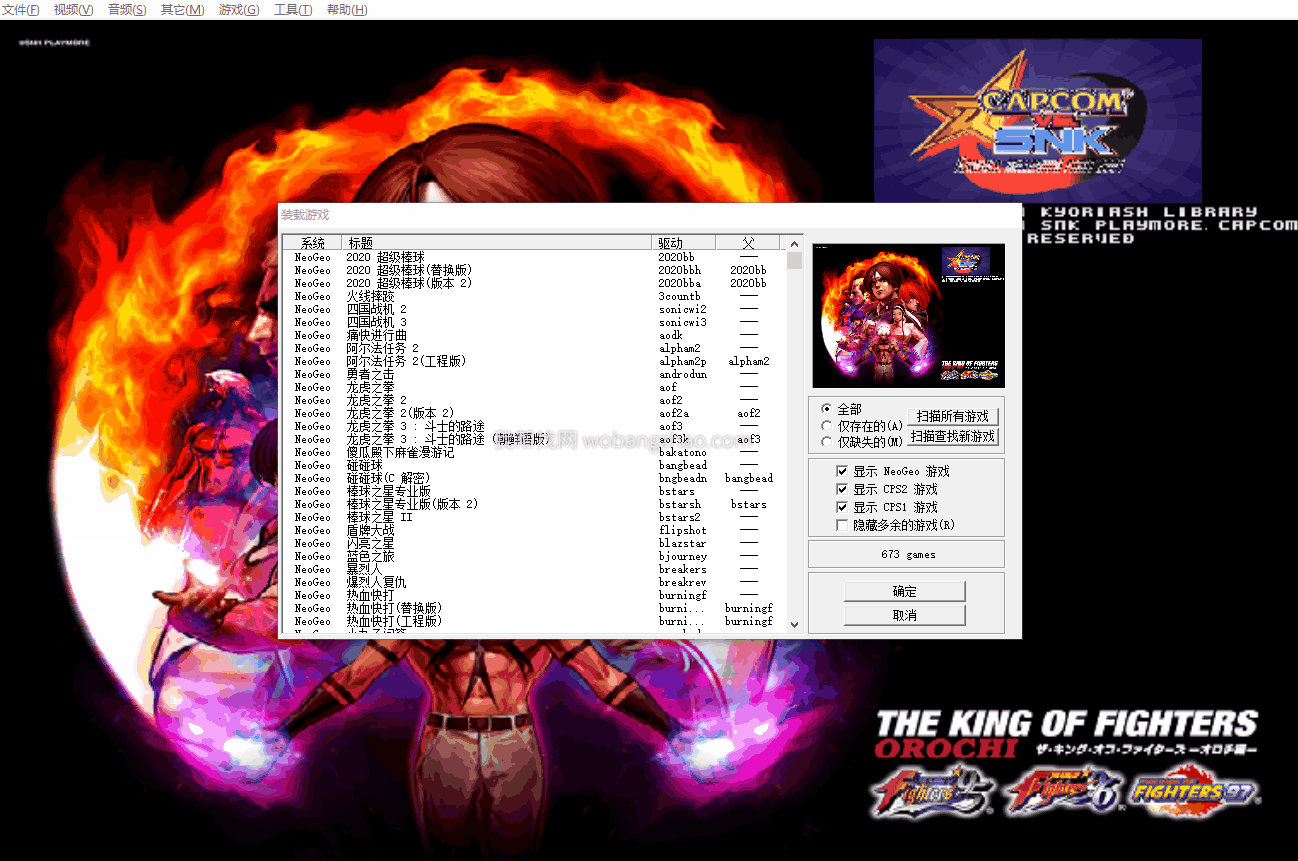Open the 视频(V) menu
1298x861 pixels.
tap(73, 10)
